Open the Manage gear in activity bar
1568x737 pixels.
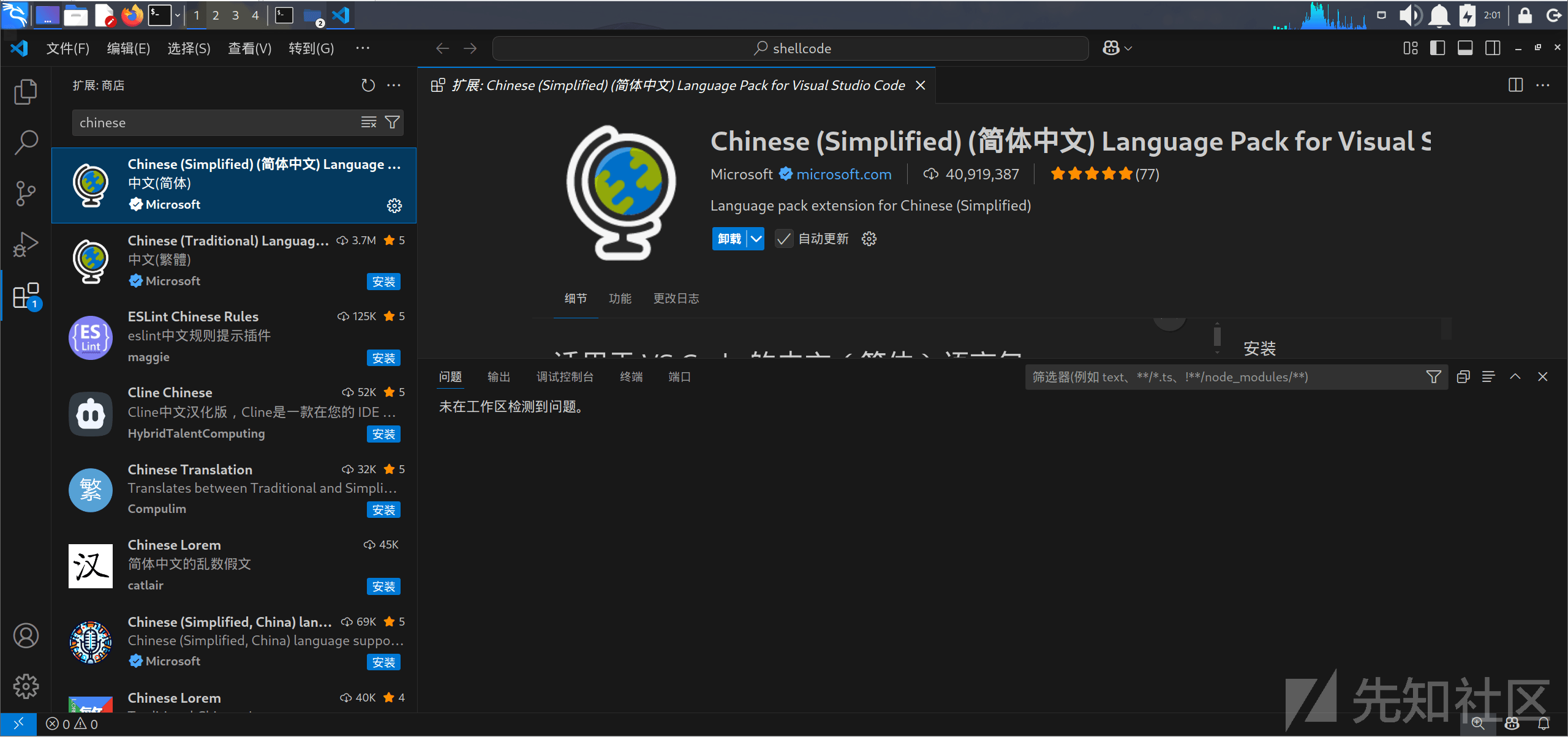tap(26, 686)
